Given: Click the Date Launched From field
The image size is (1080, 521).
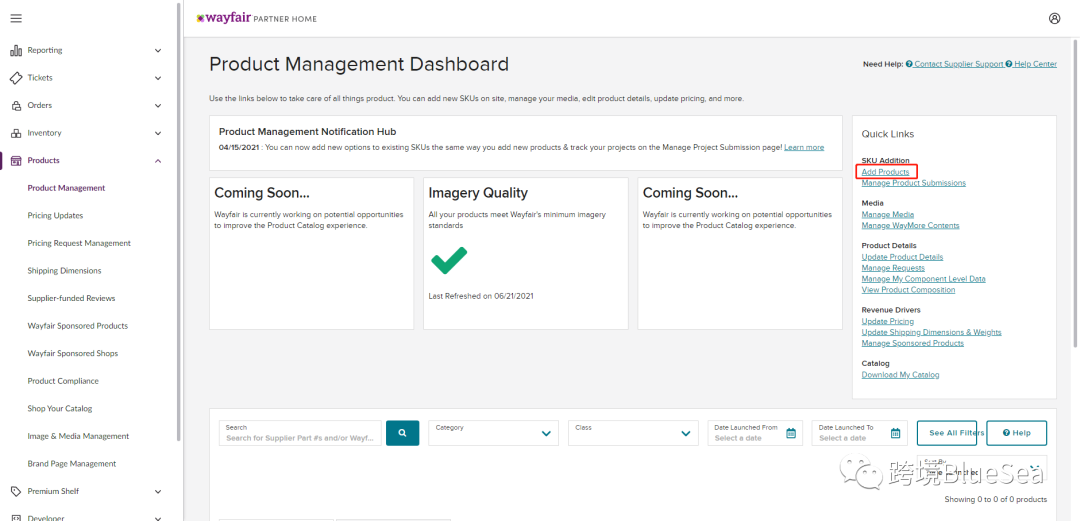Looking at the screenshot, I should pyautogui.click(x=755, y=433).
